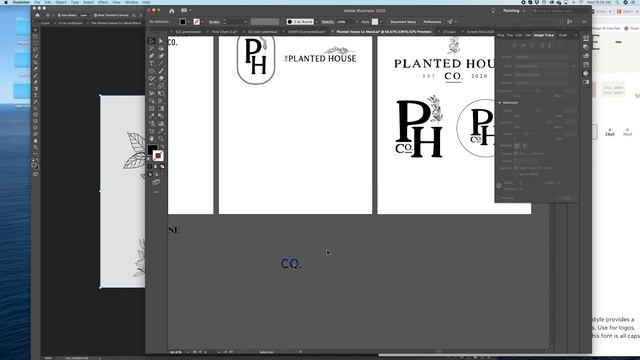640x360 pixels.
Task: Toggle Preview checkbox in Image Trace panel
Action: [500, 198]
